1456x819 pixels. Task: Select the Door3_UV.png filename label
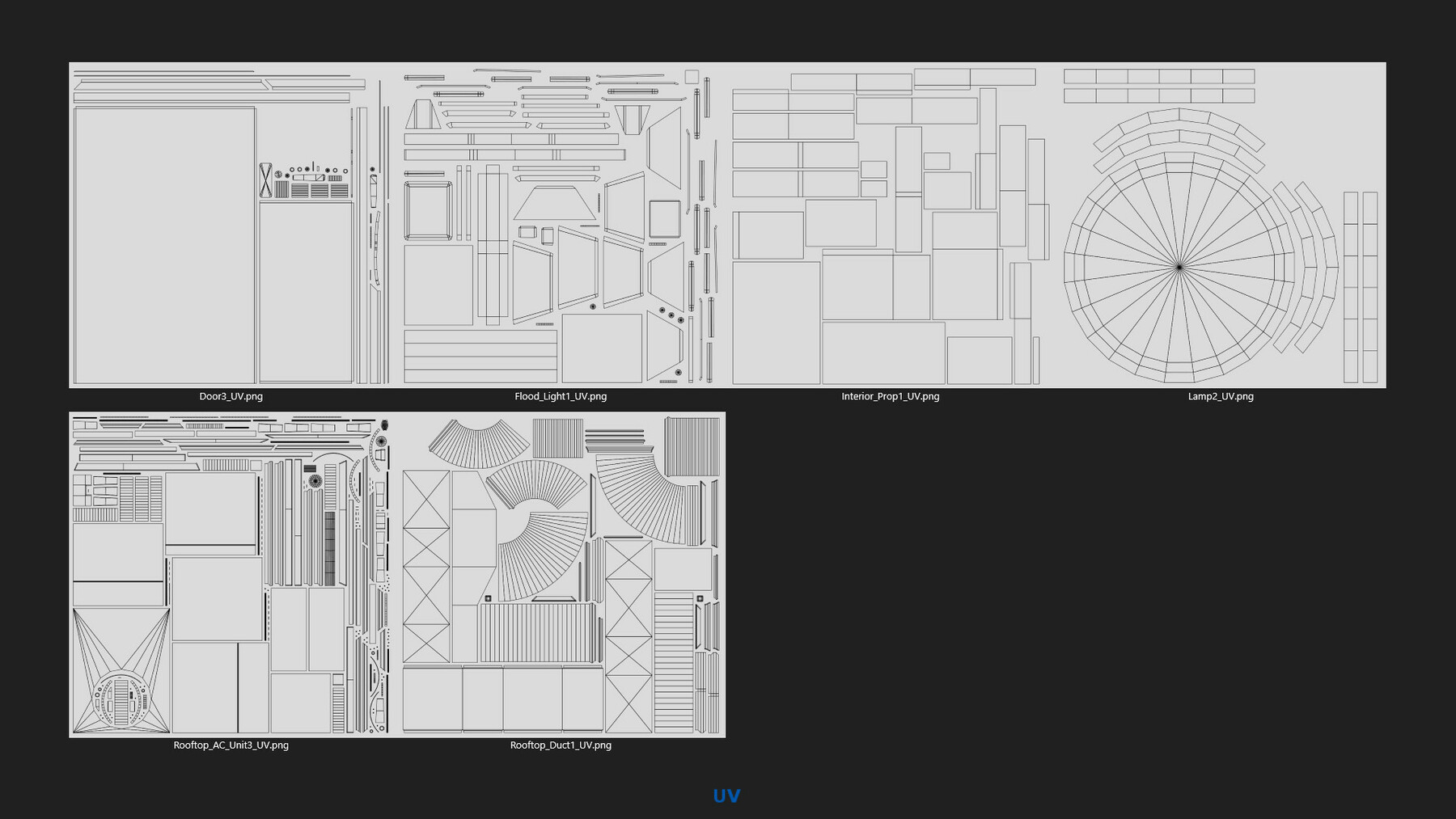click(233, 396)
